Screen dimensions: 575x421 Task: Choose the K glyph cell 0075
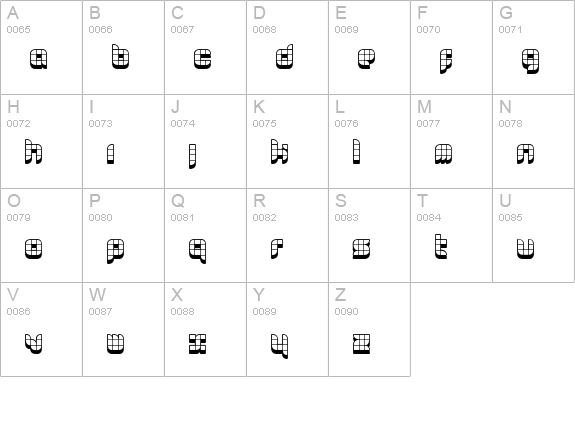[288, 142]
